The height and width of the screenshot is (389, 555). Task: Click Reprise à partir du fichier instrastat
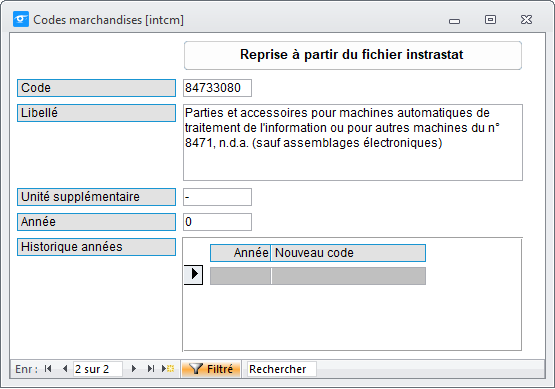click(353, 55)
